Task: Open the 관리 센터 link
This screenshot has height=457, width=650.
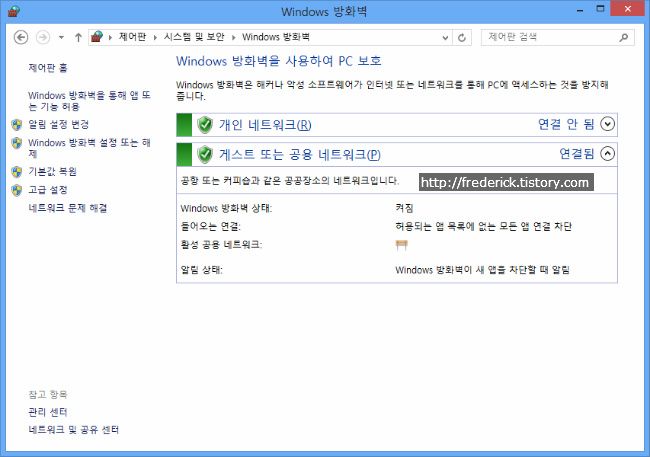Action: pyautogui.click(x=48, y=412)
